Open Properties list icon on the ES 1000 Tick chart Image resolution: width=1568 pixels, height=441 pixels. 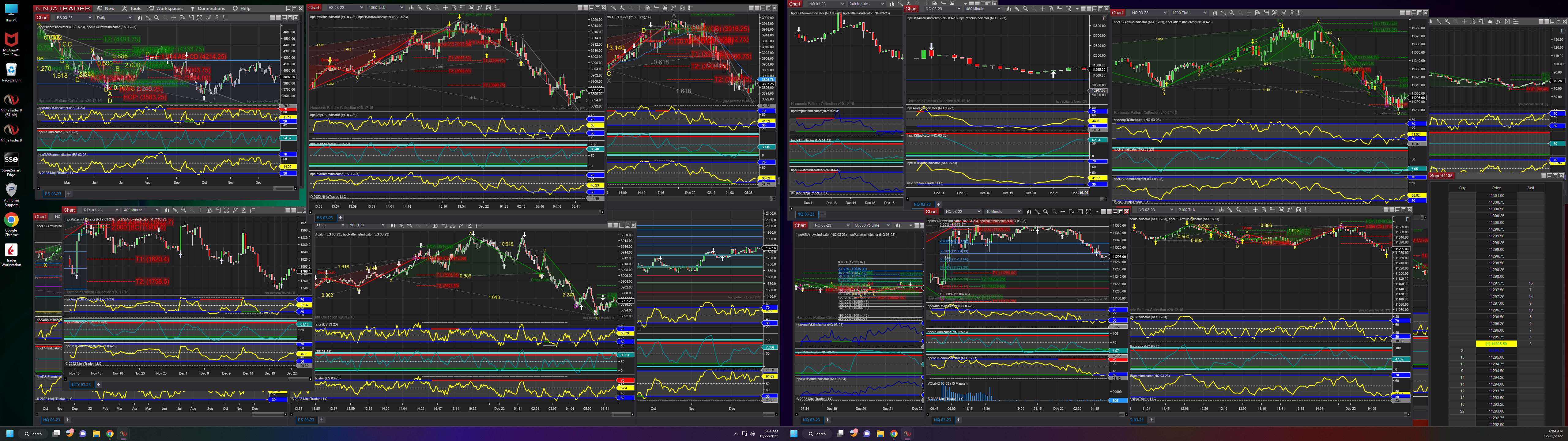[497, 8]
